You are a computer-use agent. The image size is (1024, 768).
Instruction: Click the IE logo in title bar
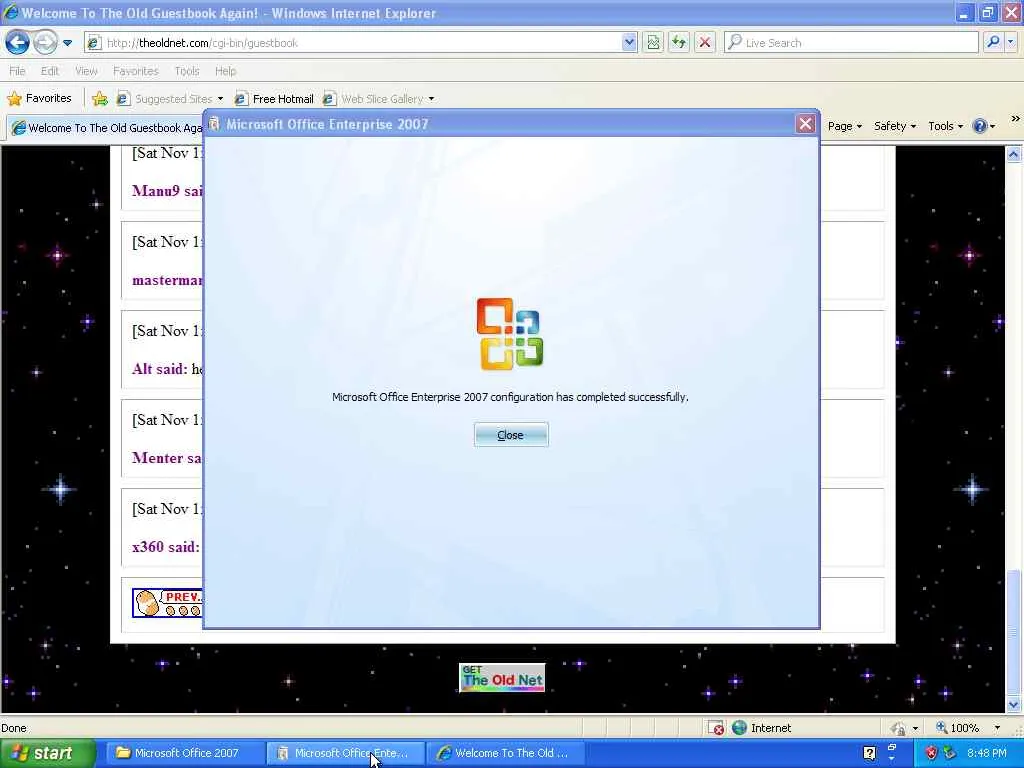(10, 12)
